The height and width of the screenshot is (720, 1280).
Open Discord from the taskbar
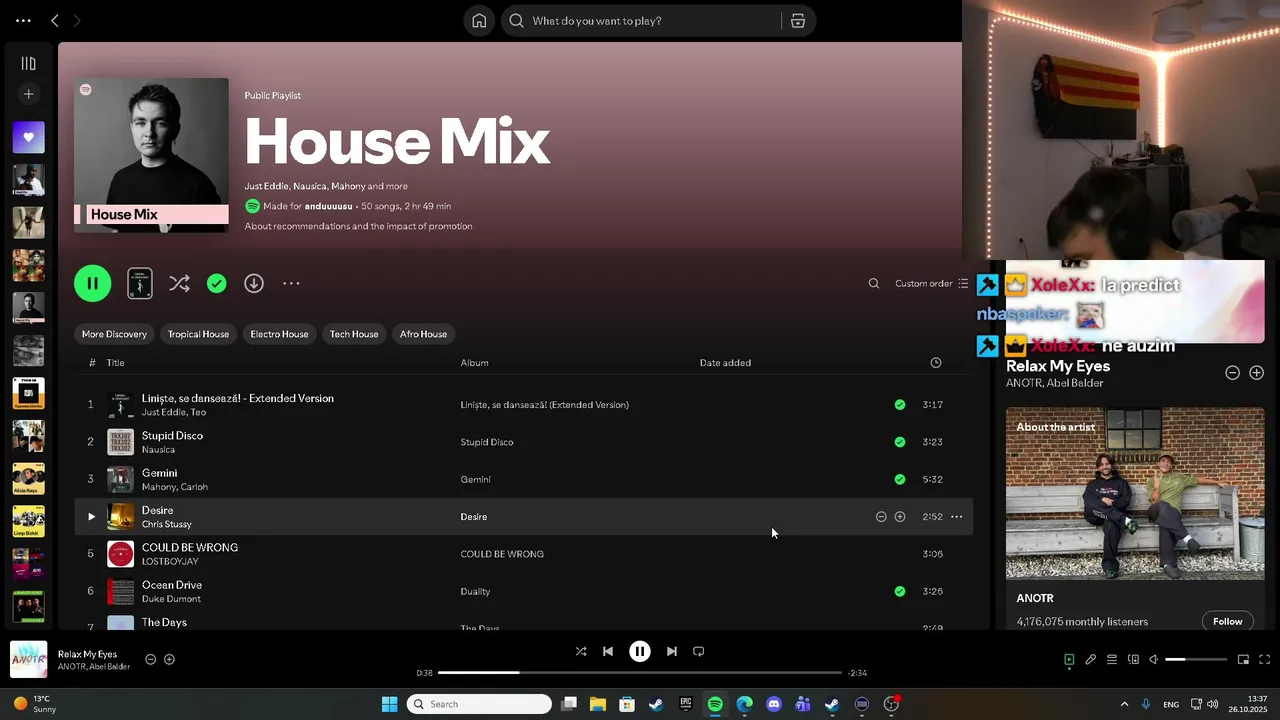tap(773, 704)
